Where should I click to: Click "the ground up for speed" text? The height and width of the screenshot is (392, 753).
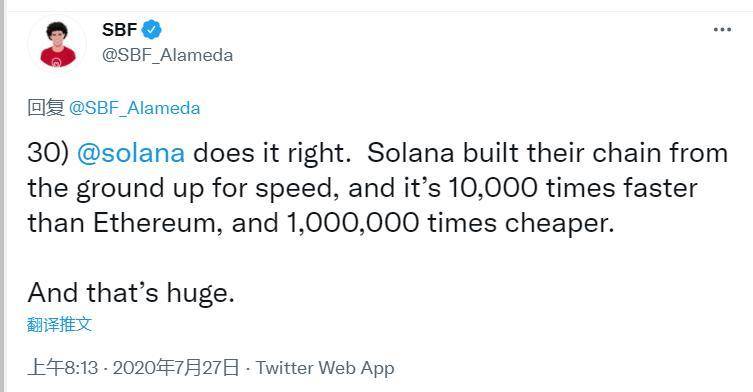click(180, 188)
